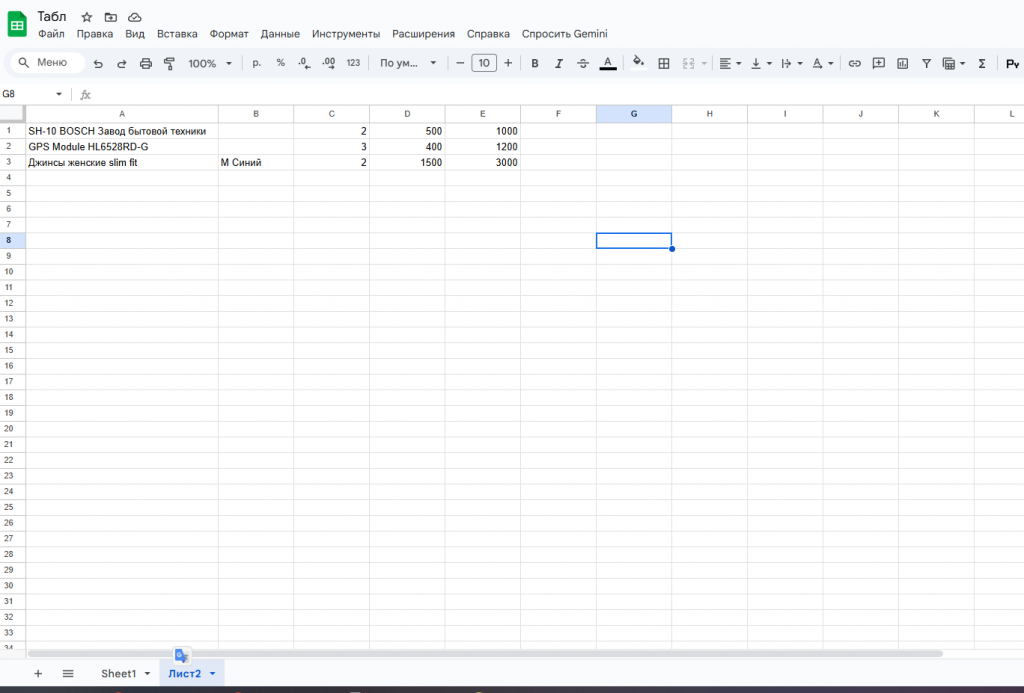This screenshot has width=1024, height=693.
Task: Open the text color picker
Action: point(607,63)
